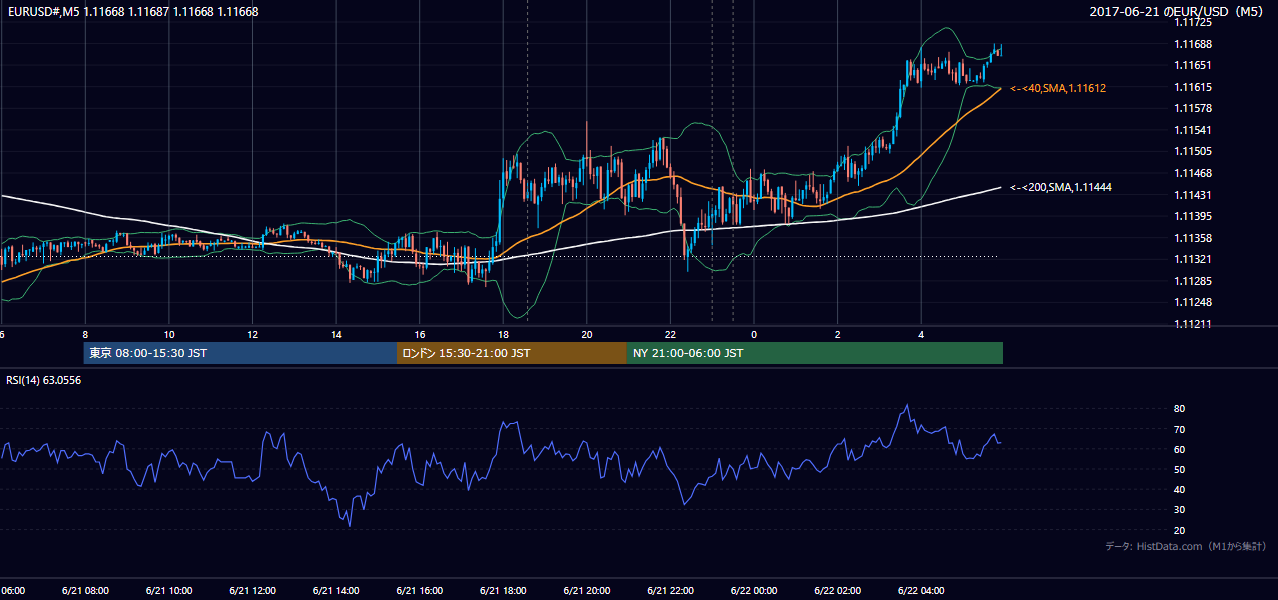Click price axis value 1.11285
This screenshot has height=600, width=1278.
[1193, 281]
